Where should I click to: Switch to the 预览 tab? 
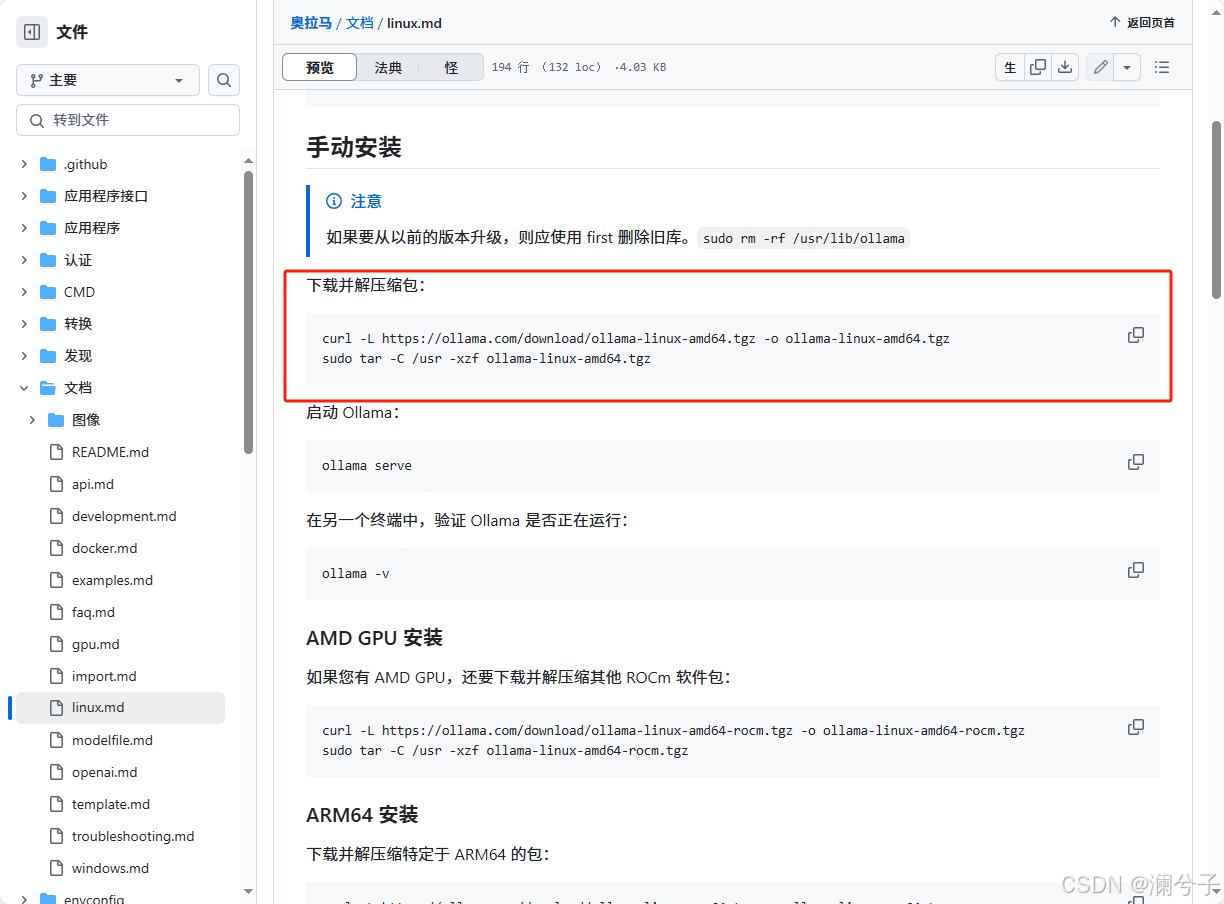click(320, 67)
